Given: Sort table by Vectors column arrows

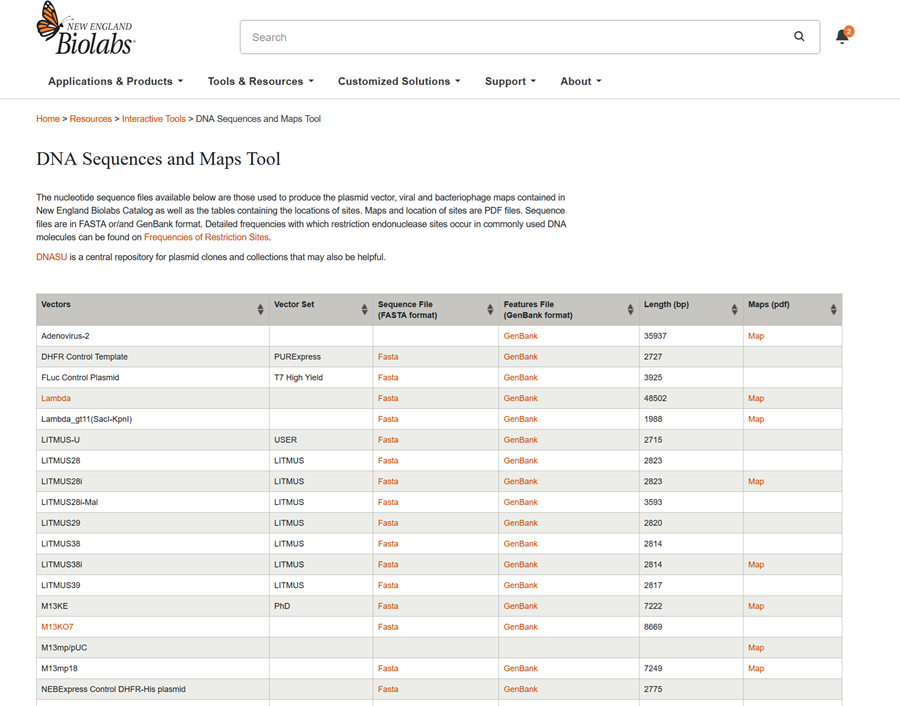Looking at the screenshot, I should click(x=260, y=310).
